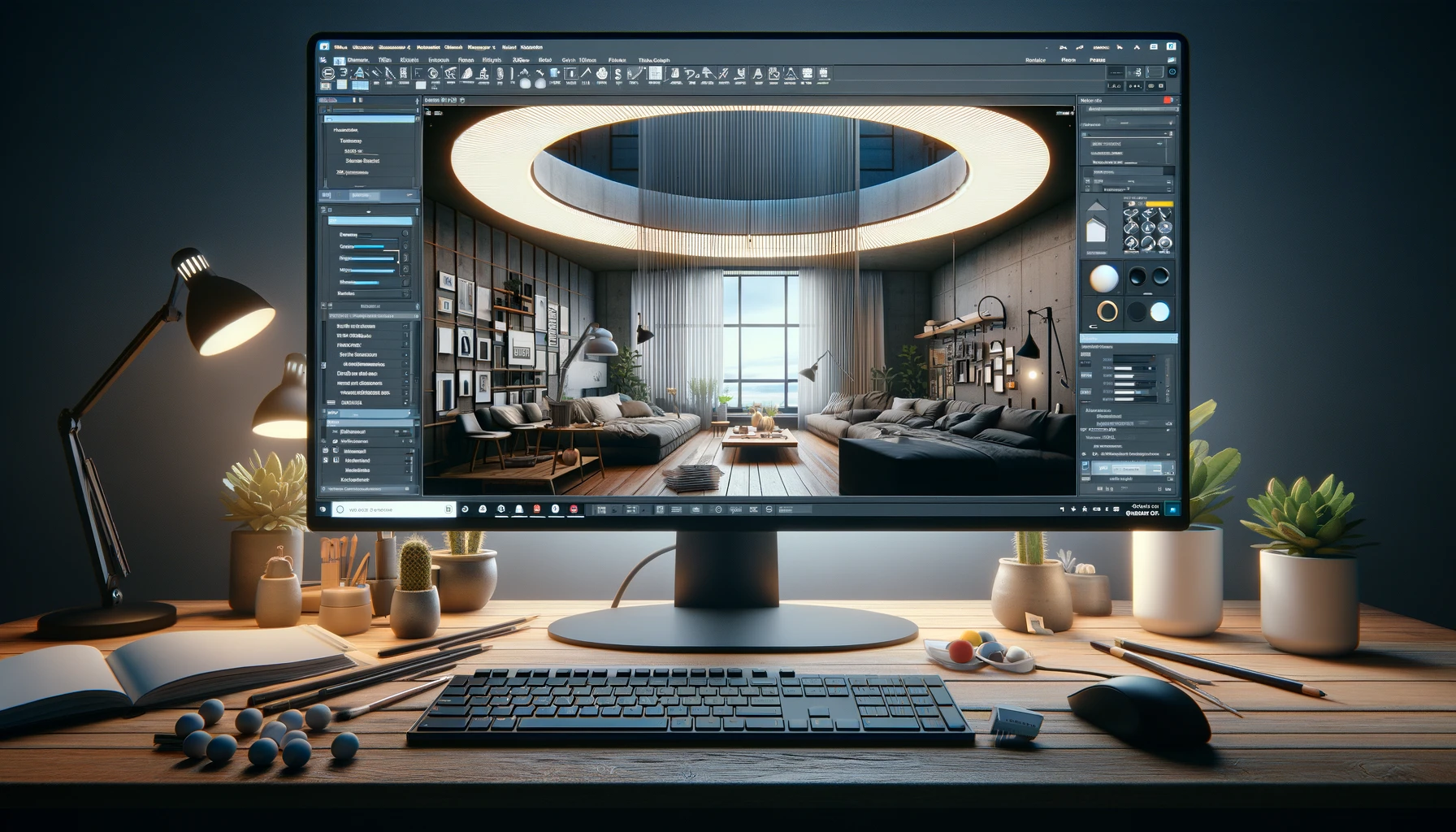Click the power icon at top right

pos(1172,72)
